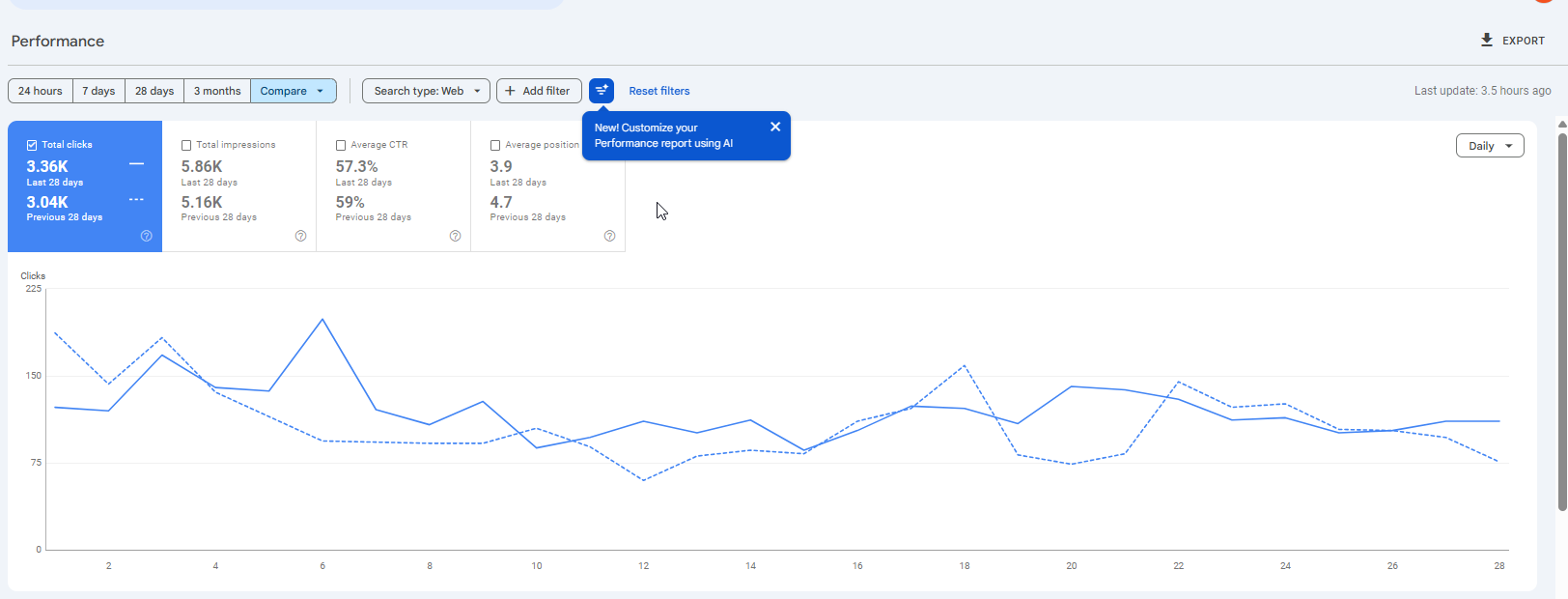Viewport: 1568px width, 599px height.
Task: Enable the Average CTR checkbox
Action: tap(341, 145)
